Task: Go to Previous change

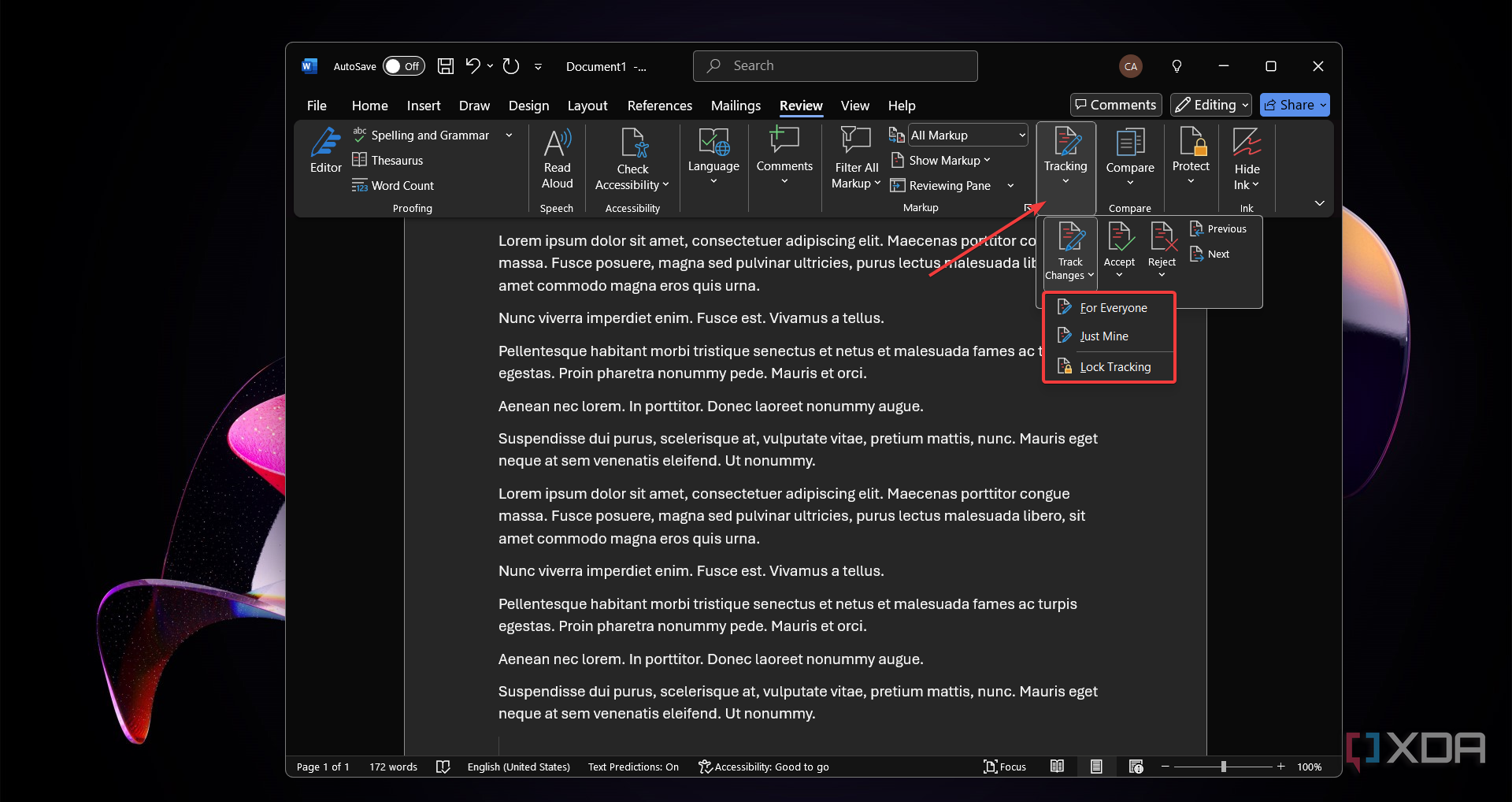Action: click(1218, 229)
